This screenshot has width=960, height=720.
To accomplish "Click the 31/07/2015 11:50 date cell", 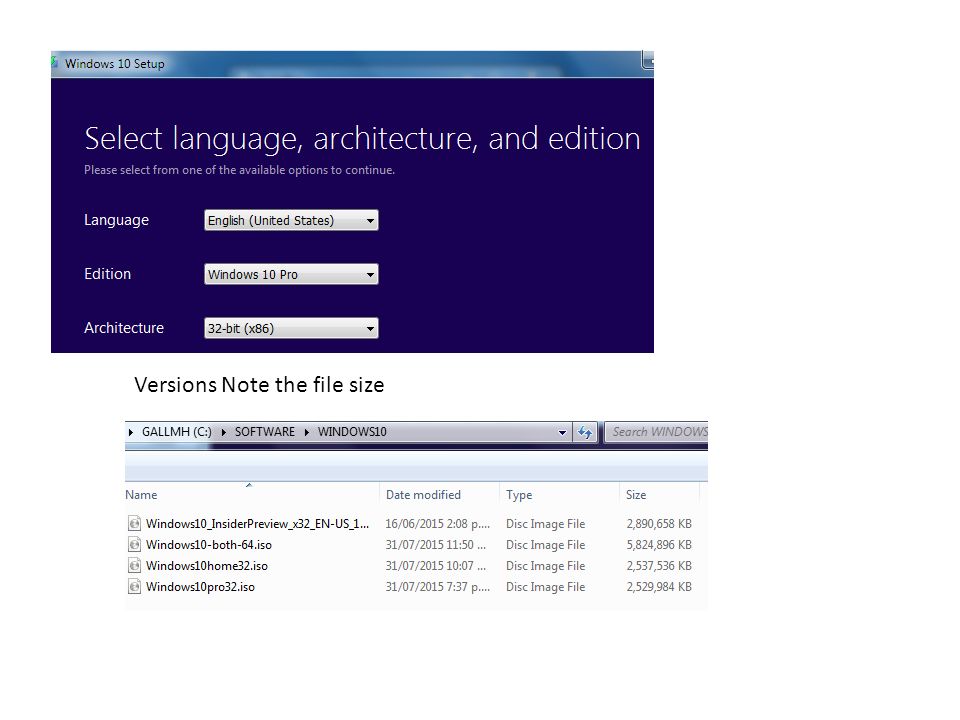I will 435,545.
